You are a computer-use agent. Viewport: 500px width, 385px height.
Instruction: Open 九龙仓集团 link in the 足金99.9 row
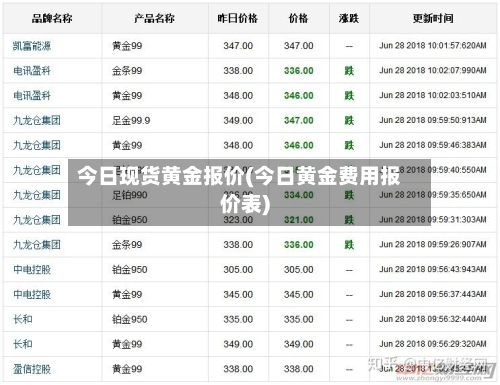point(37,120)
